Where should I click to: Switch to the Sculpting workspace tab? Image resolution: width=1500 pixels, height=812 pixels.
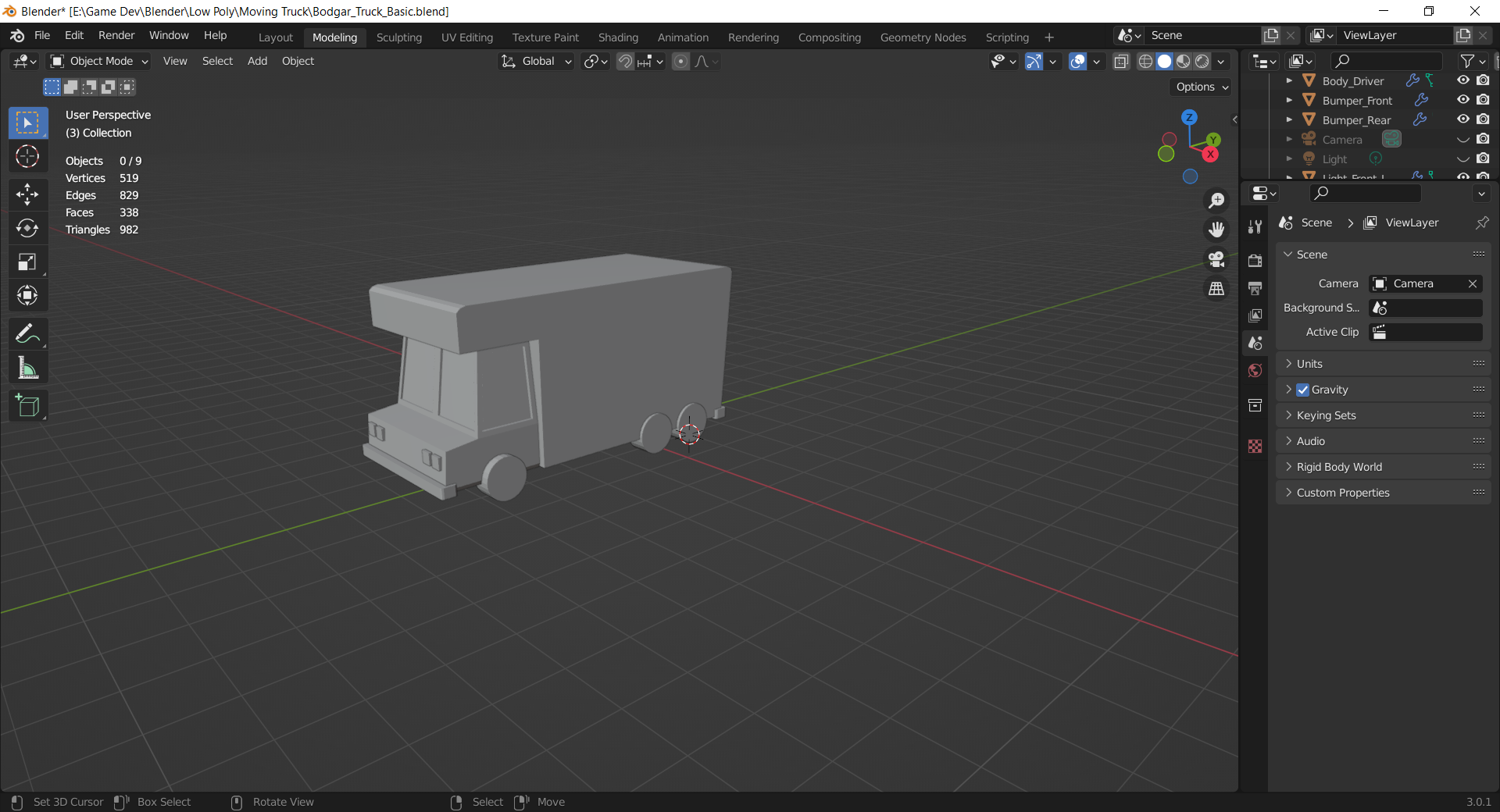(399, 37)
